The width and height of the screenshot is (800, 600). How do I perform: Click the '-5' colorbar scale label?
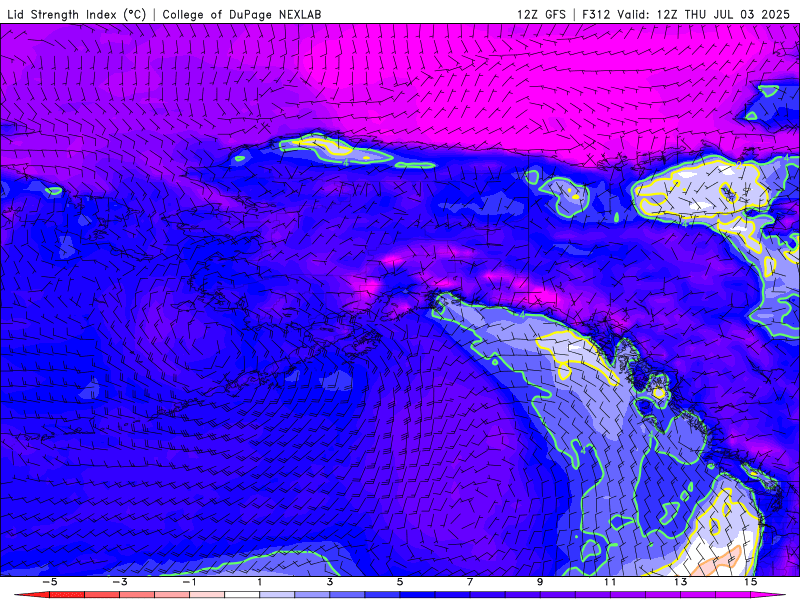[50, 582]
